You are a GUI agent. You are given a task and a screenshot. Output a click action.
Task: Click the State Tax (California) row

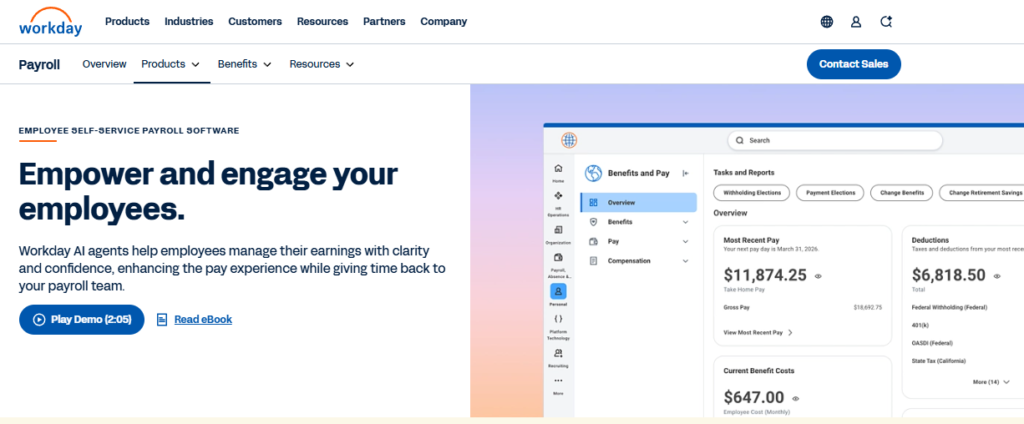[x=938, y=361]
